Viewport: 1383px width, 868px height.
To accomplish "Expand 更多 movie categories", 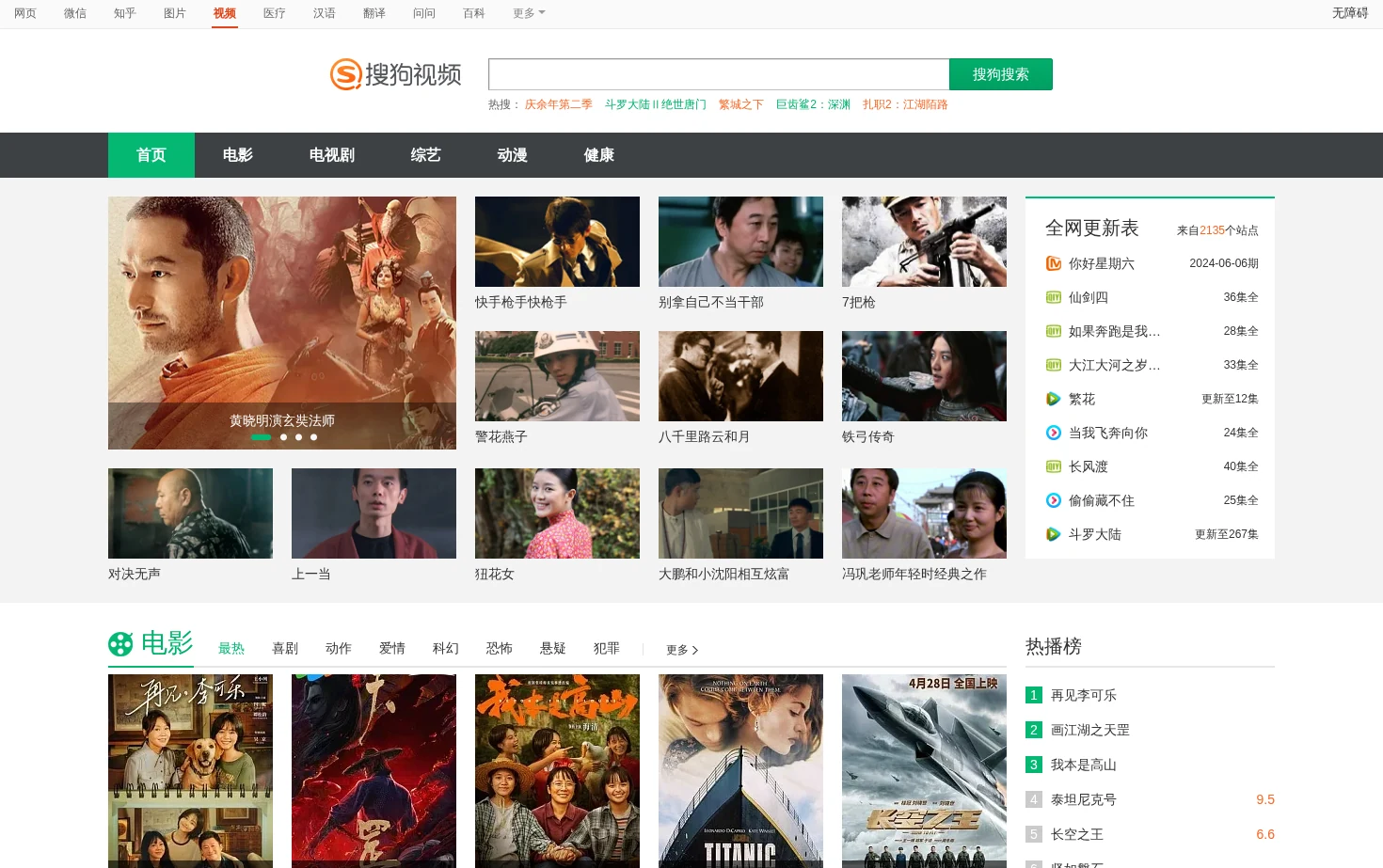I will pos(682,650).
